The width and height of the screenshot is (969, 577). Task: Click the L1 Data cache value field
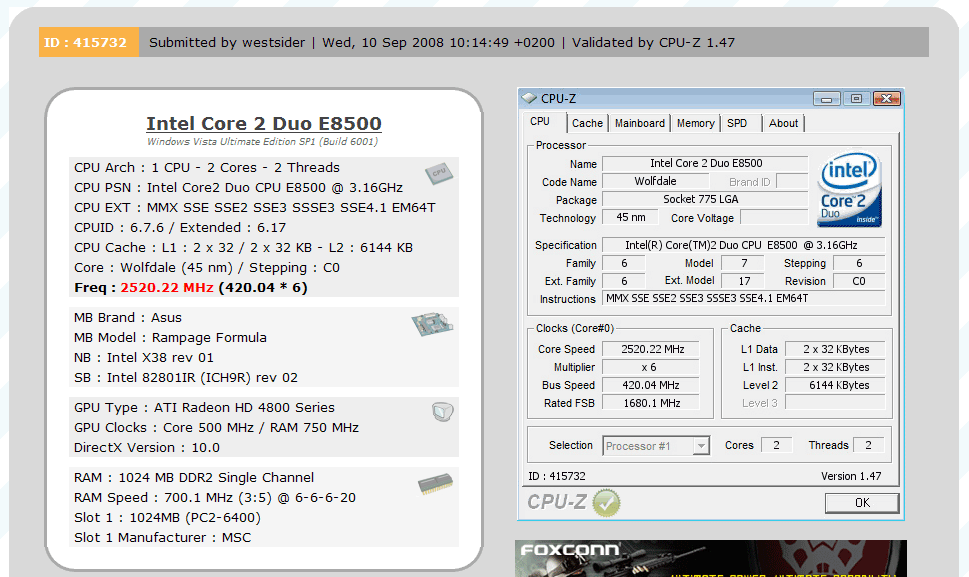coord(835,349)
